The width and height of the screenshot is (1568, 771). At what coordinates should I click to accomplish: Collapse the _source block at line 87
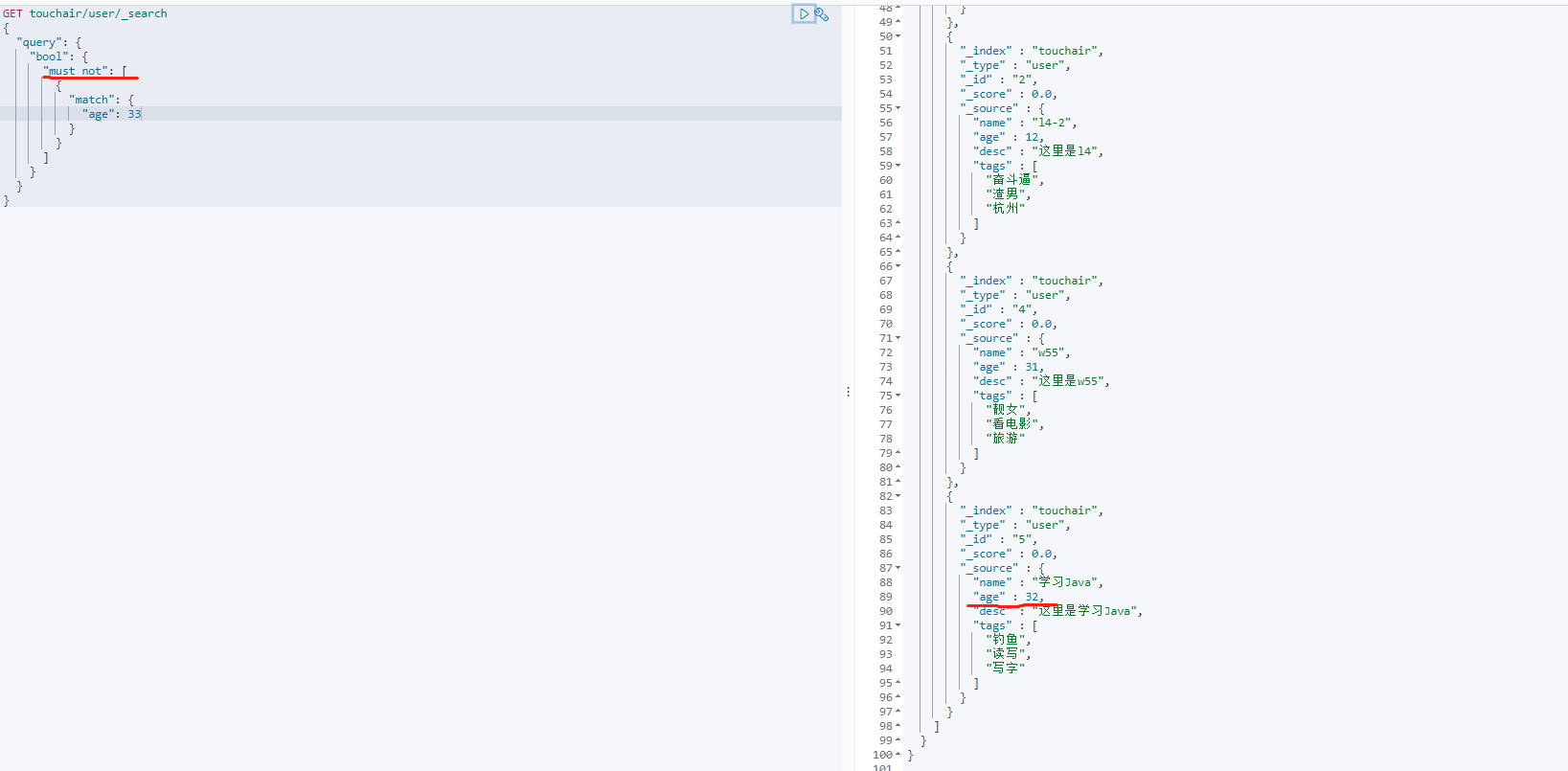[x=898, y=568]
